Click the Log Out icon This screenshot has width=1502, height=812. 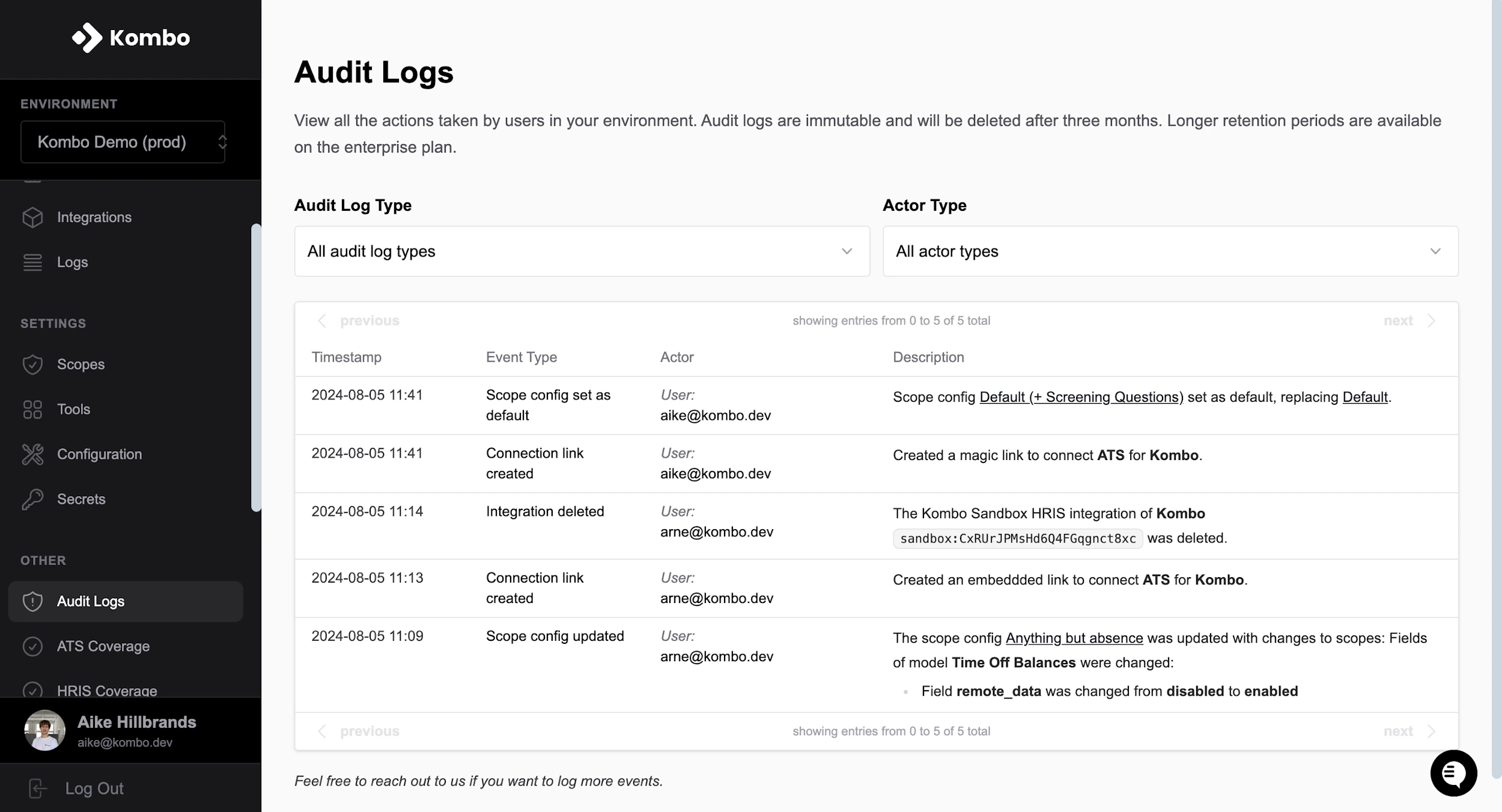tap(37, 788)
